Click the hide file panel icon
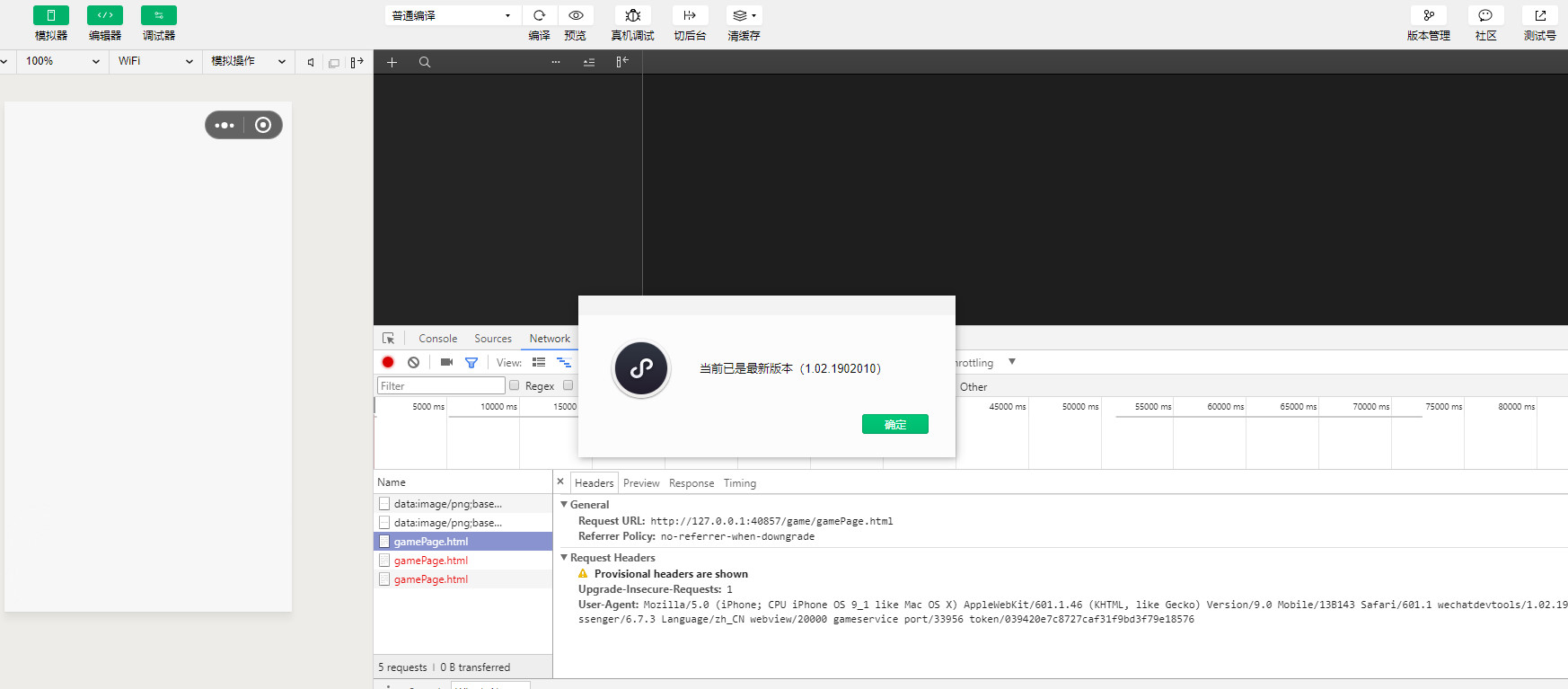Image resolution: width=1568 pixels, height=689 pixels. point(622,62)
